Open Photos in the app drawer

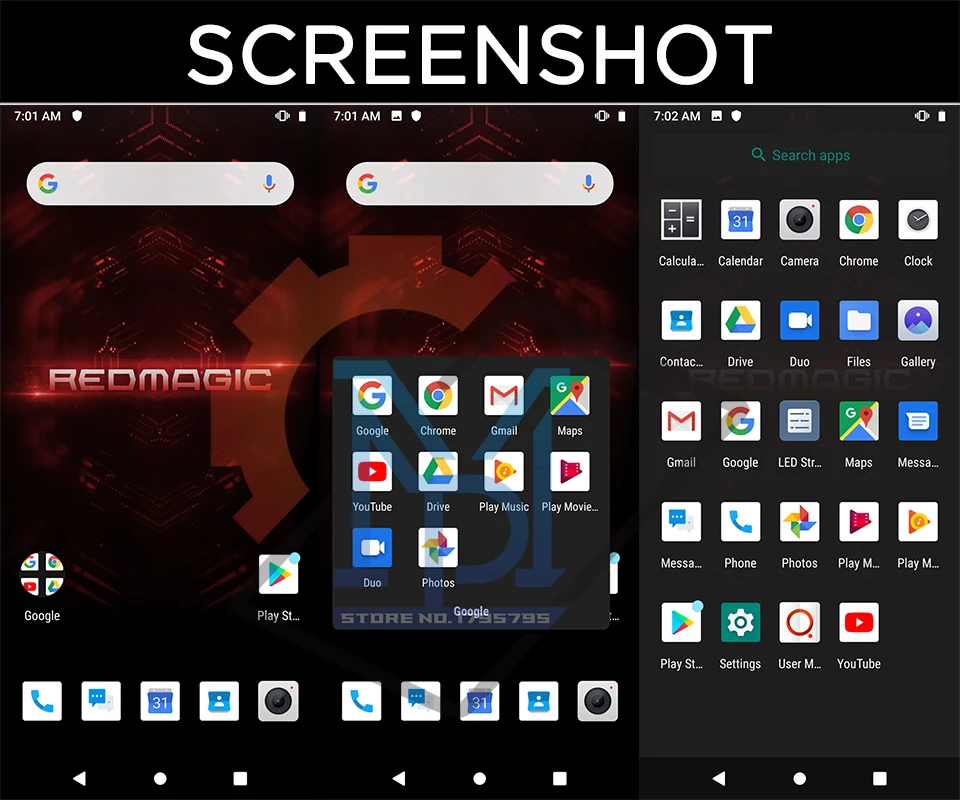click(x=800, y=521)
